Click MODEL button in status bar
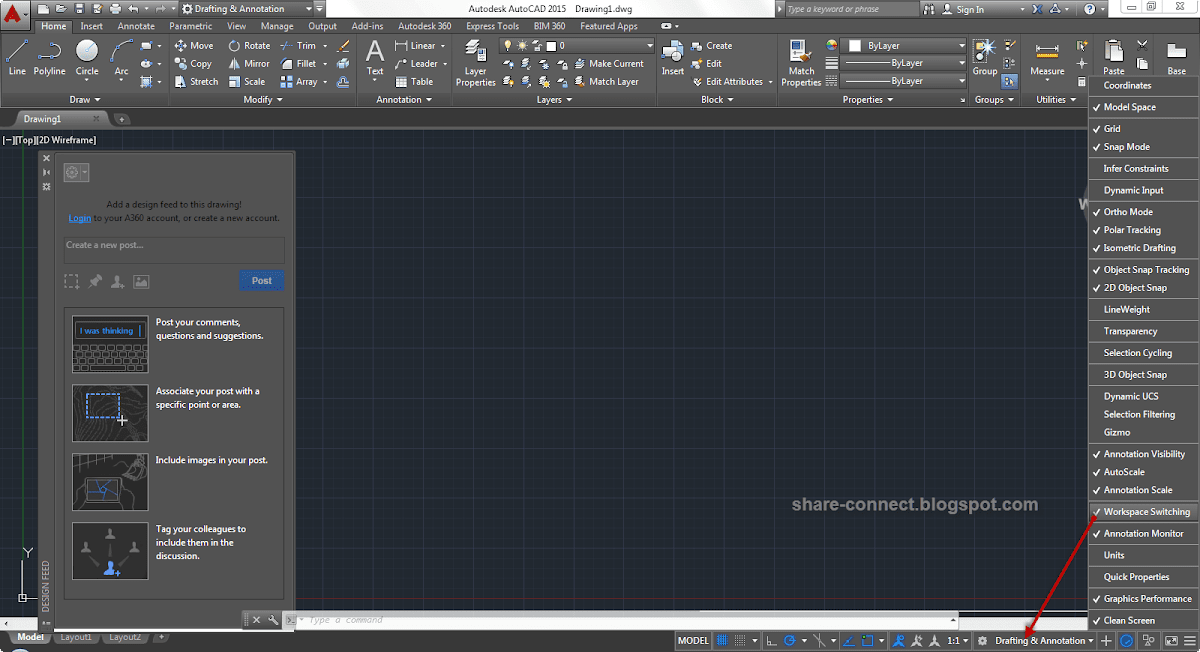Viewport: 1200px width, 652px height. click(x=693, y=640)
